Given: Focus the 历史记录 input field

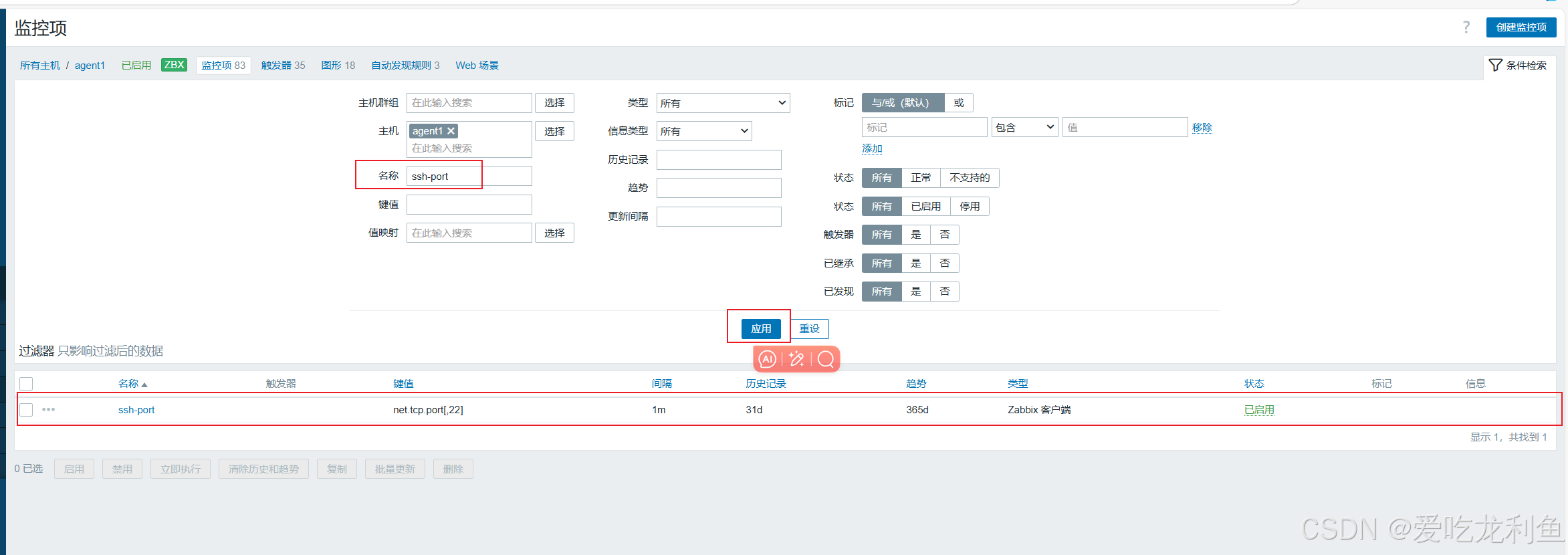Looking at the screenshot, I should pyautogui.click(x=719, y=160).
